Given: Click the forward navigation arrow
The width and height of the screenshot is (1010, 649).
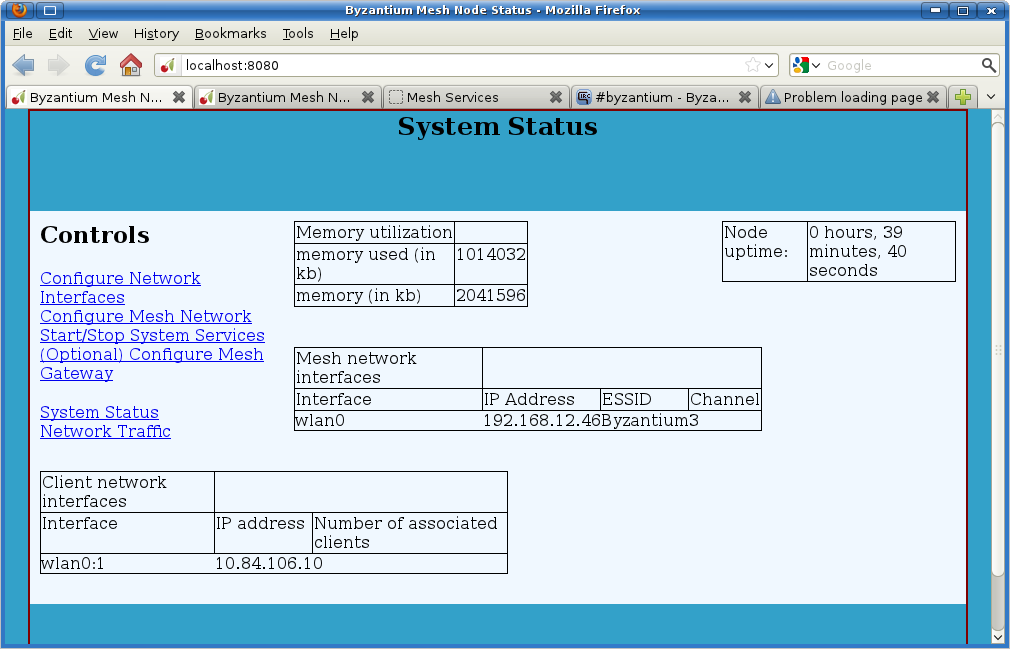Looking at the screenshot, I should point(59,65).
